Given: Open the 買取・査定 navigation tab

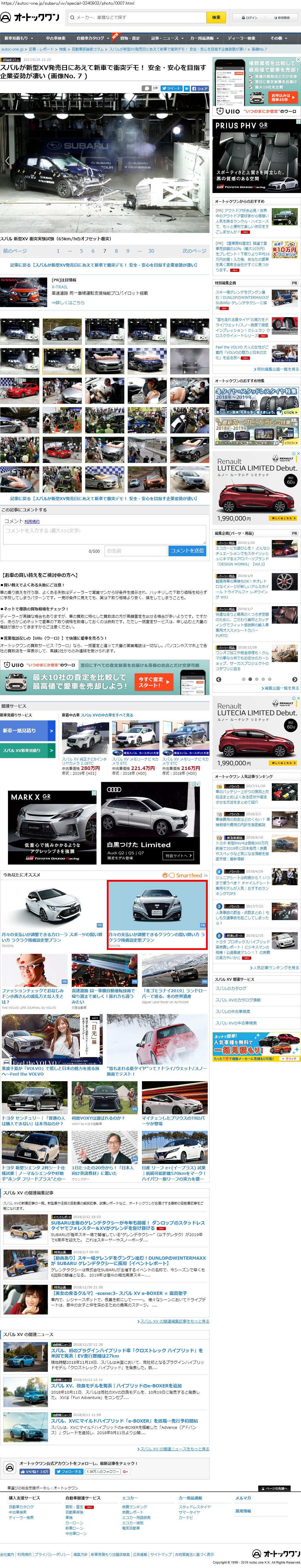Looking at the screenshot, I should click(x=130, y=38).
